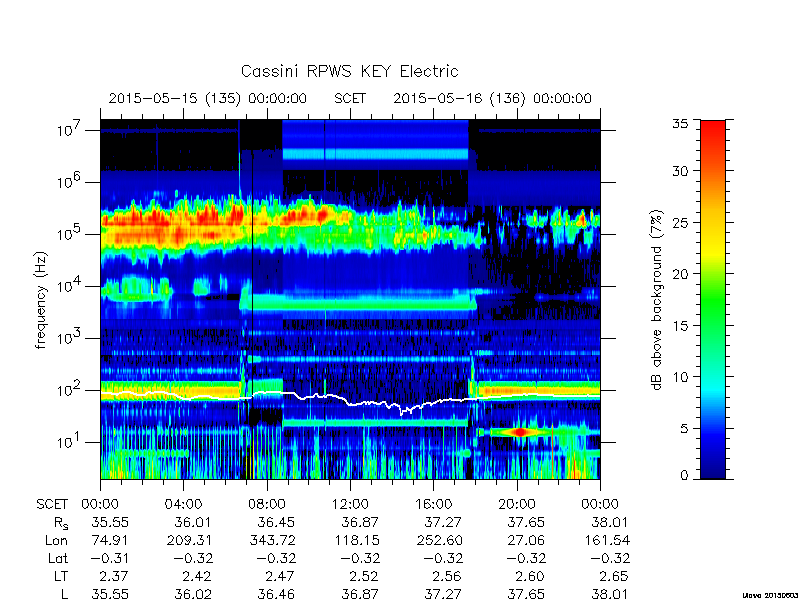Click the Lat row label

tap(58, 559)
